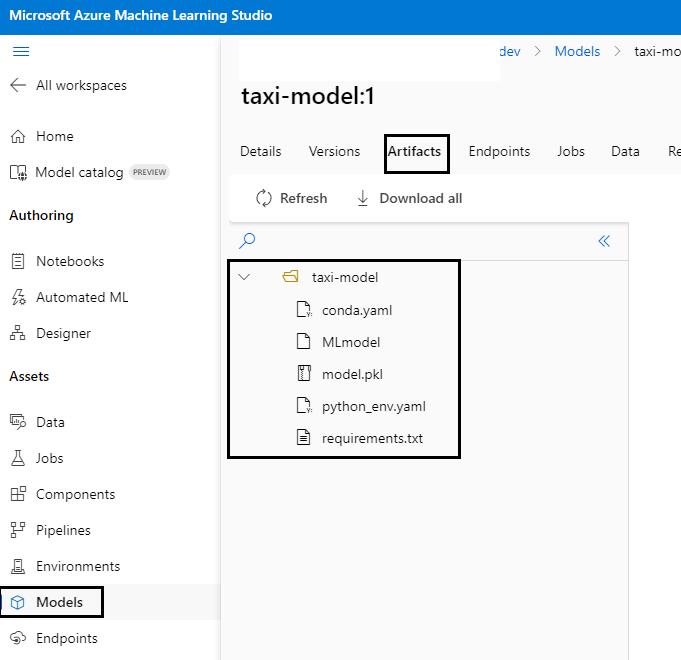The image size is (681, 660).
Task: Click Models label in sidebar
Action: (x=60, y=603)
